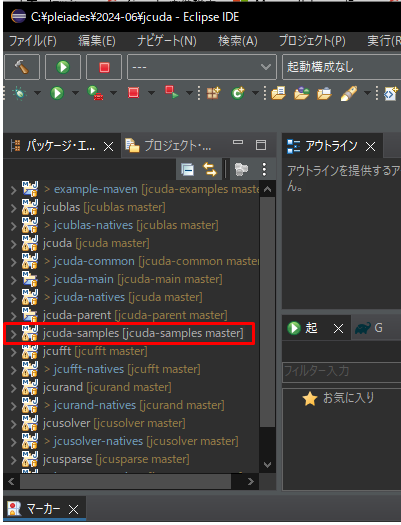Click the red Stop button in launch bar

(104, 67)
